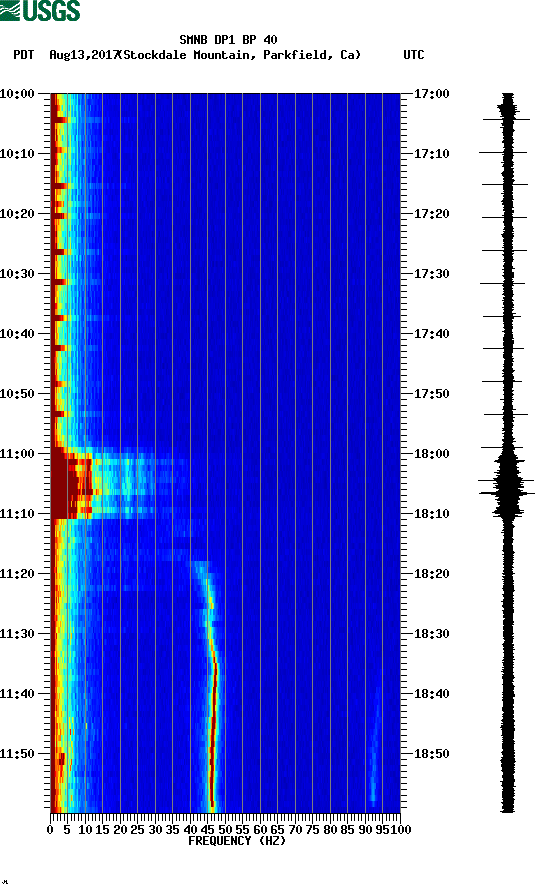Click the 11:10 PDT time label
This screenshot has height=893, width=552.
click(17, 514)
